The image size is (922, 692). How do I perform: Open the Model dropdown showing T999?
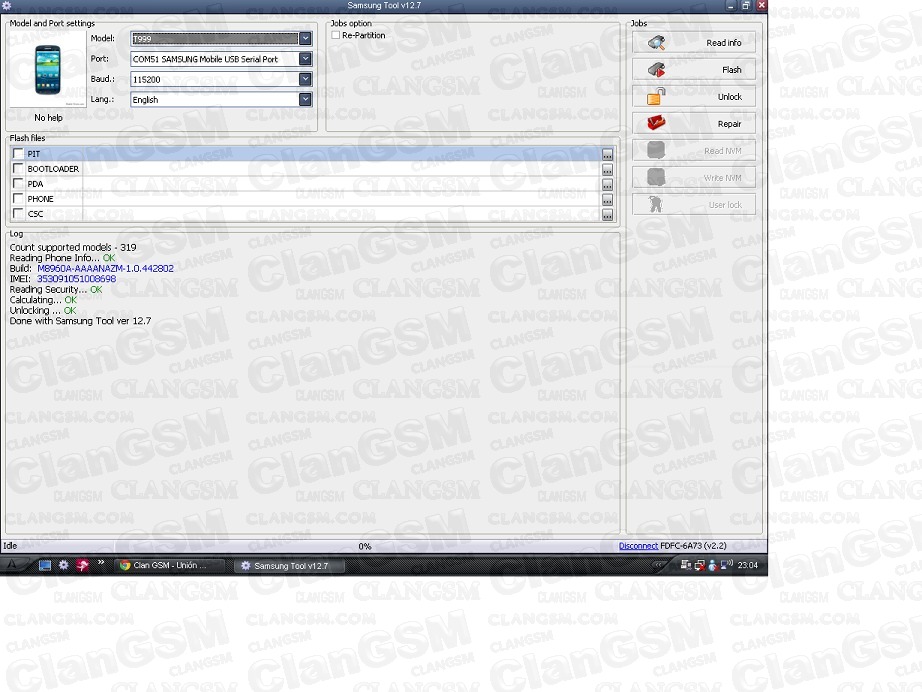305,39
